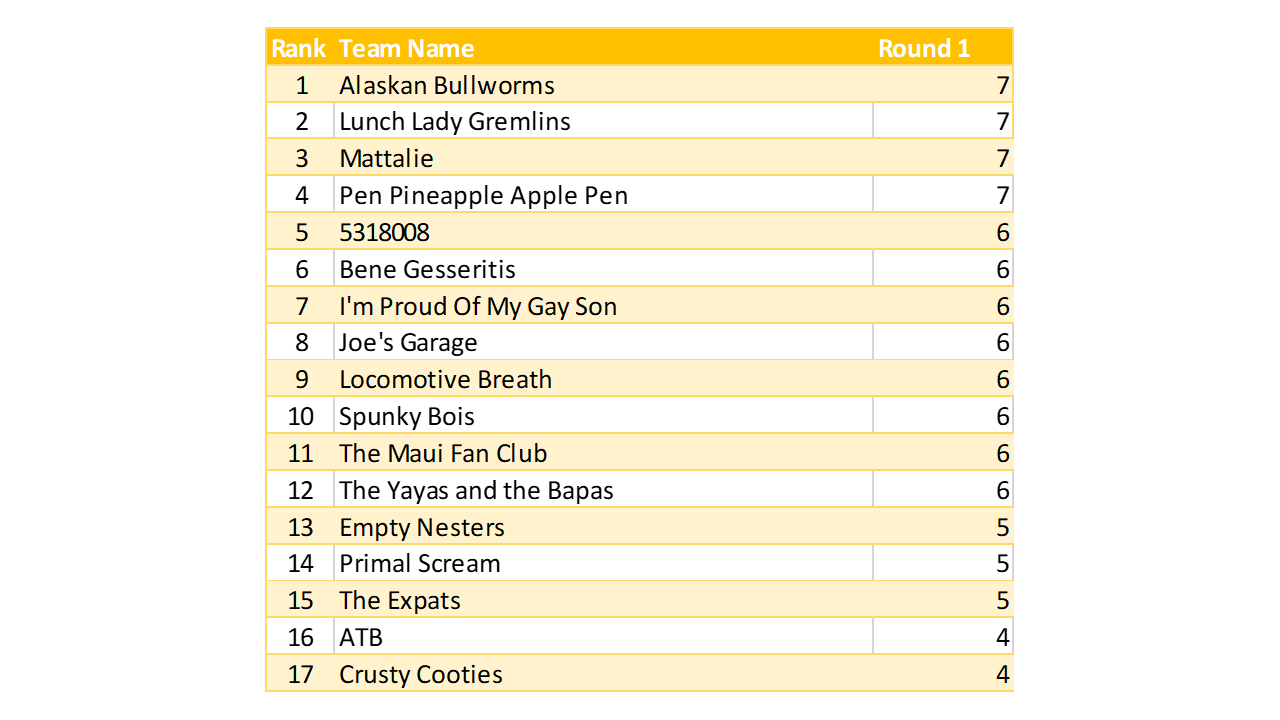Click the Rank column header
This screenshot has width=1280, height=720.
(x=299, y=48)
